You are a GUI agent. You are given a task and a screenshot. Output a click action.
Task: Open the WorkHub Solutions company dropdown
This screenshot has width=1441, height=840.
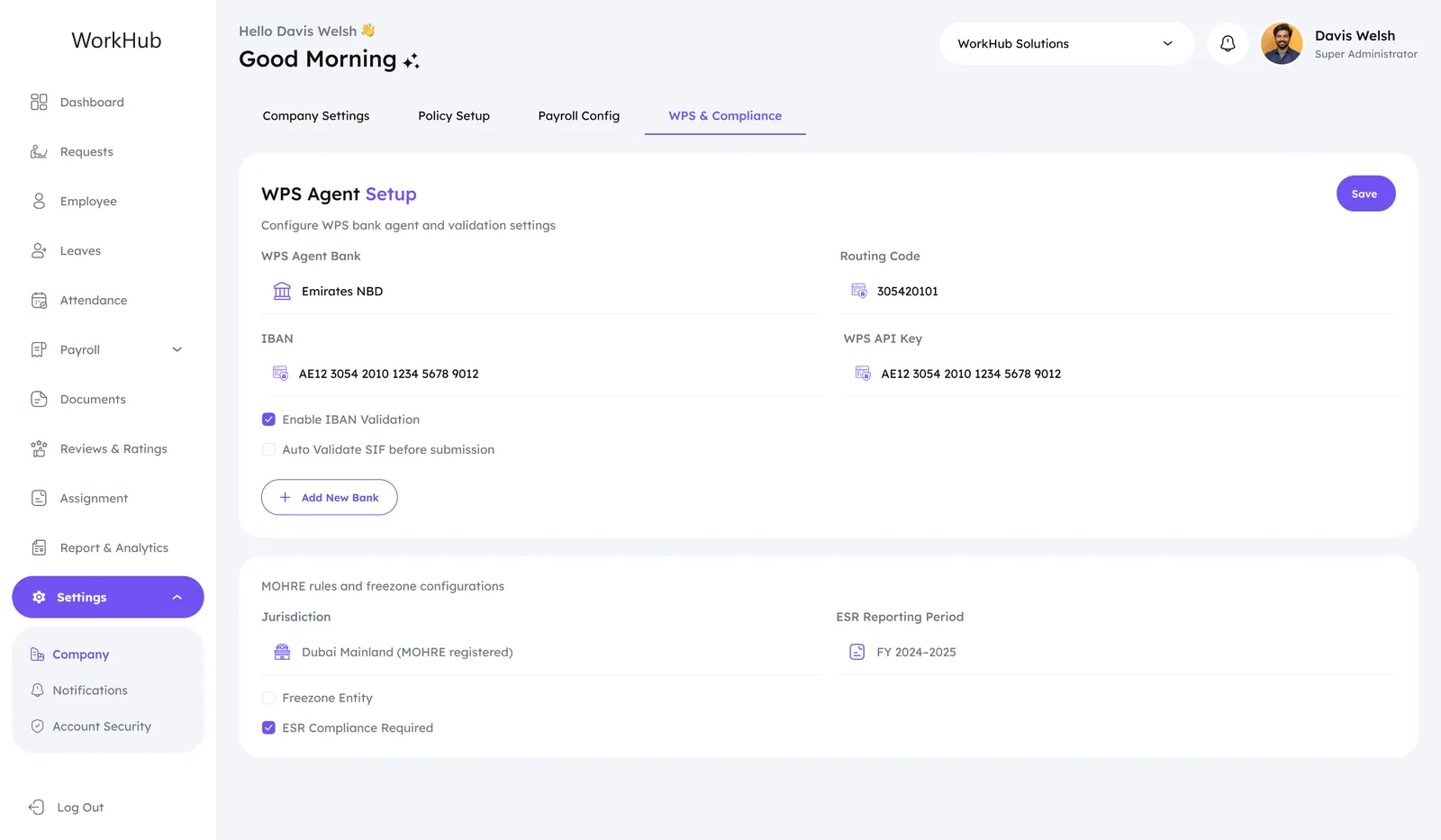(1066, 43)
